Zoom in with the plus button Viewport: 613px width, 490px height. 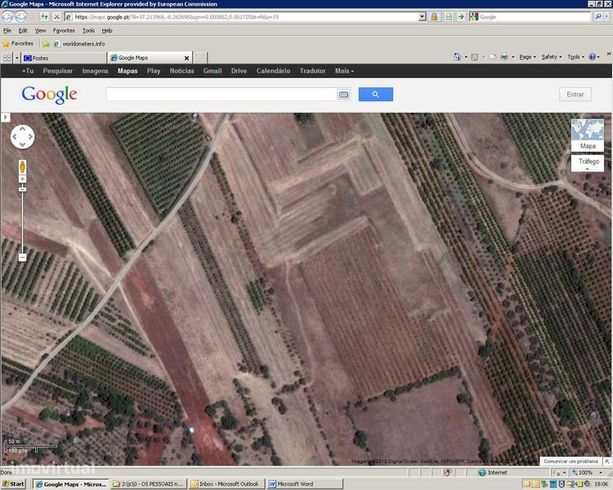coord(22,179)
